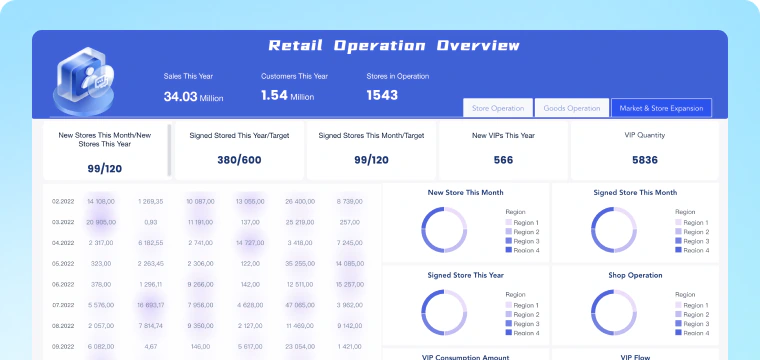Click New VIPs This Year value 566

[x=503, y=160]
